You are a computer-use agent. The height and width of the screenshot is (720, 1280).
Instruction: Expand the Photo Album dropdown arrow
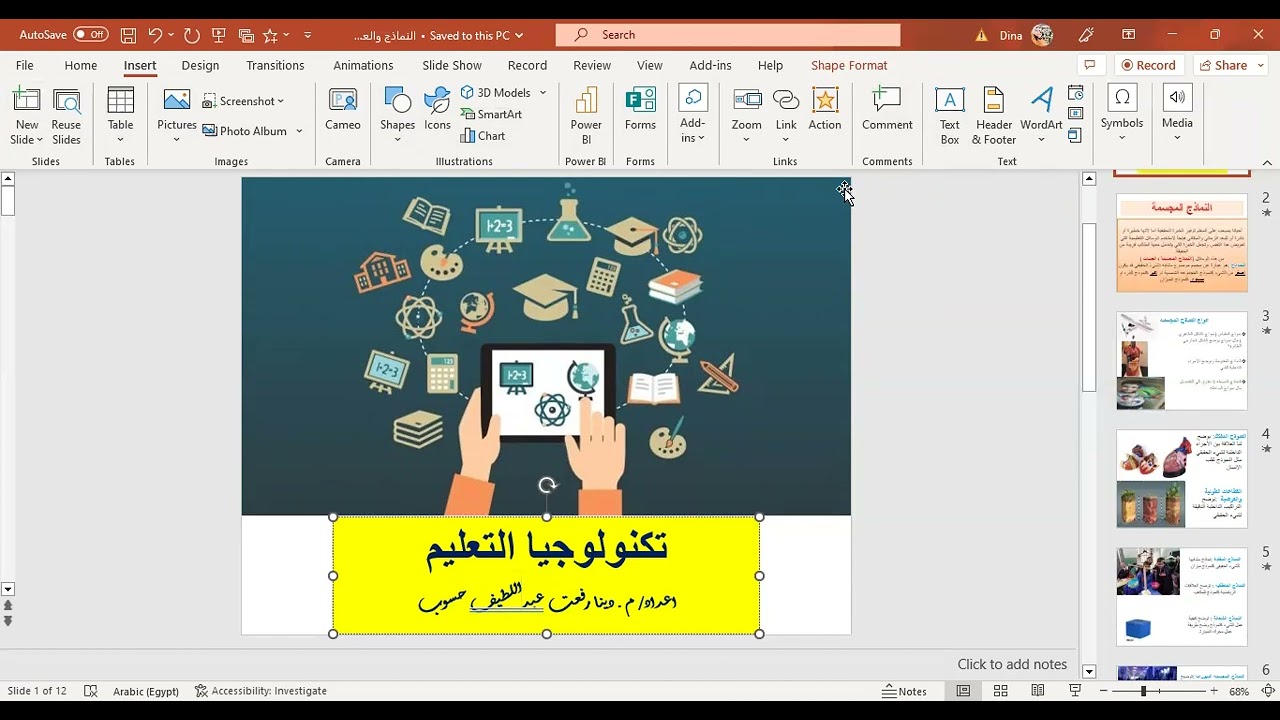point(299,131)
